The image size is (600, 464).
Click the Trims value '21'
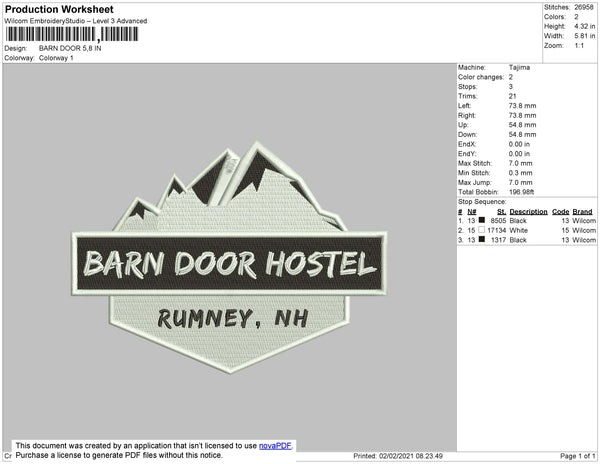pos(512,96)
